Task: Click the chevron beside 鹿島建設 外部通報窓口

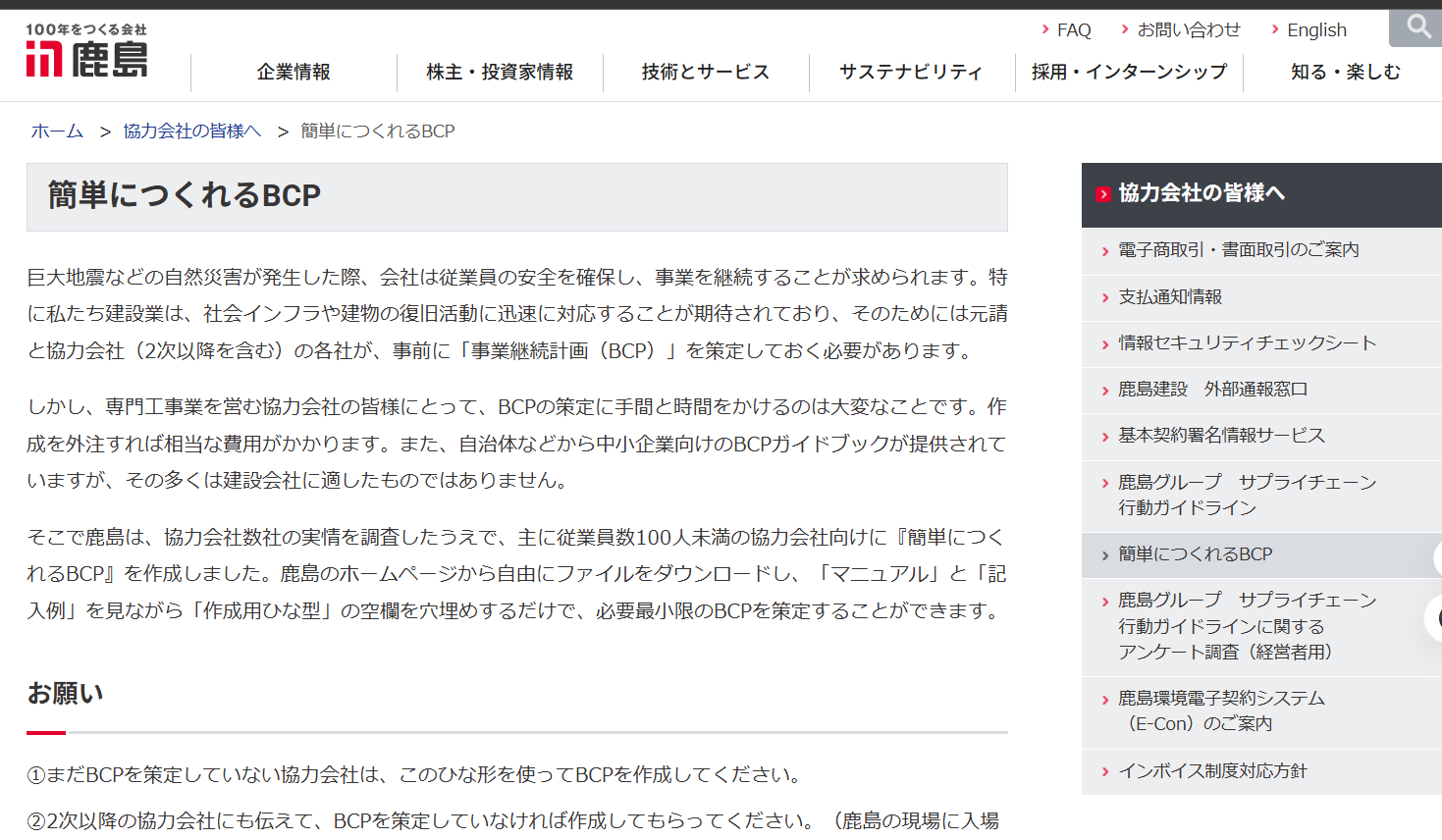Action: click(1105, 391)
